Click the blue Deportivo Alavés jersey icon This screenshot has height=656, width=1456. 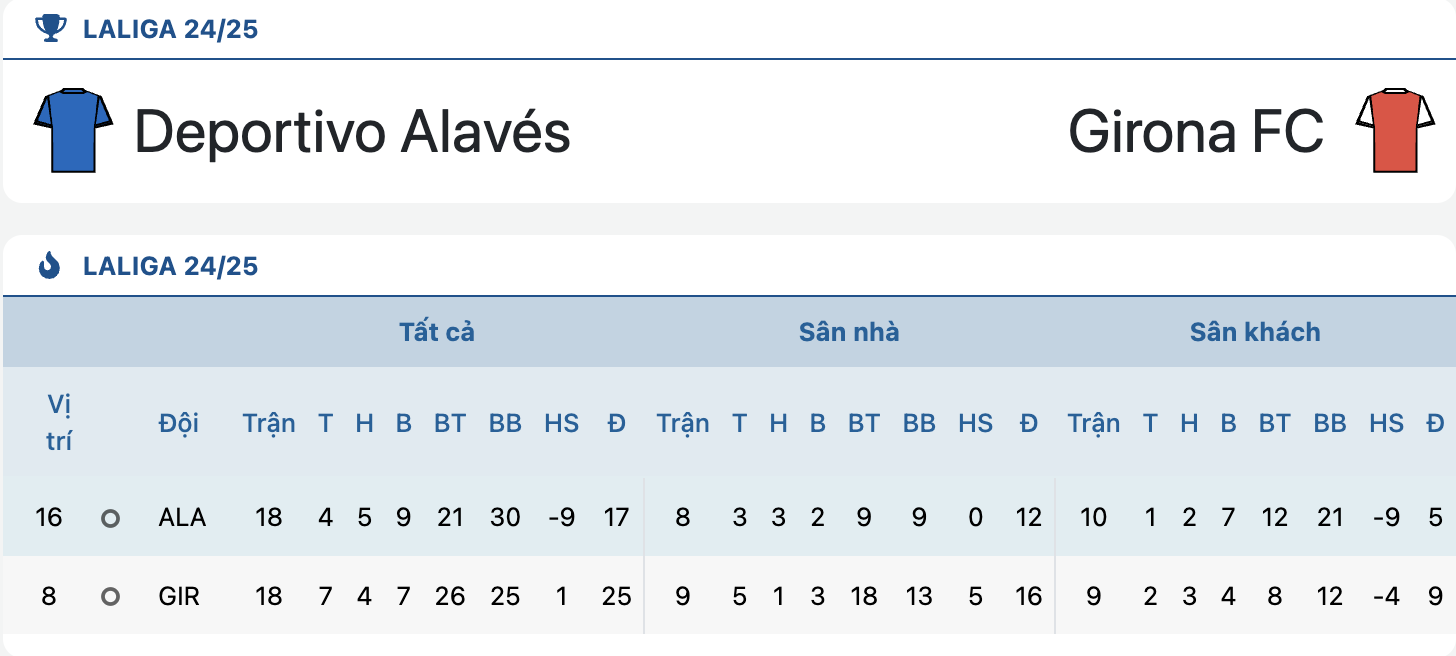pyautogui.click(x=73, y=130)
